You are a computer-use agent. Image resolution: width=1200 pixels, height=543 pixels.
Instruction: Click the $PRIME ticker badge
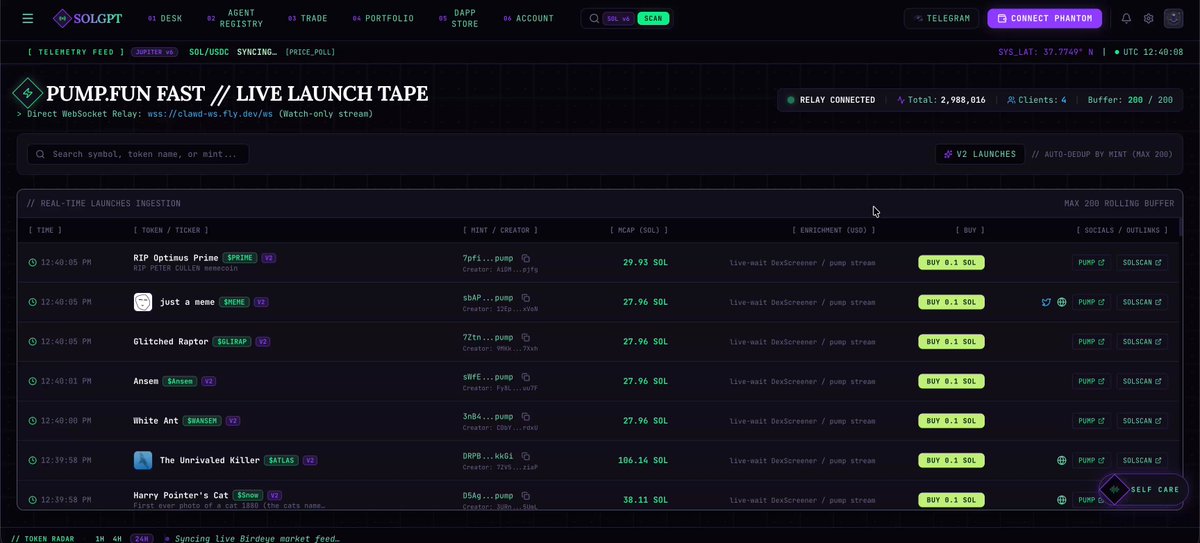[240, 257]
